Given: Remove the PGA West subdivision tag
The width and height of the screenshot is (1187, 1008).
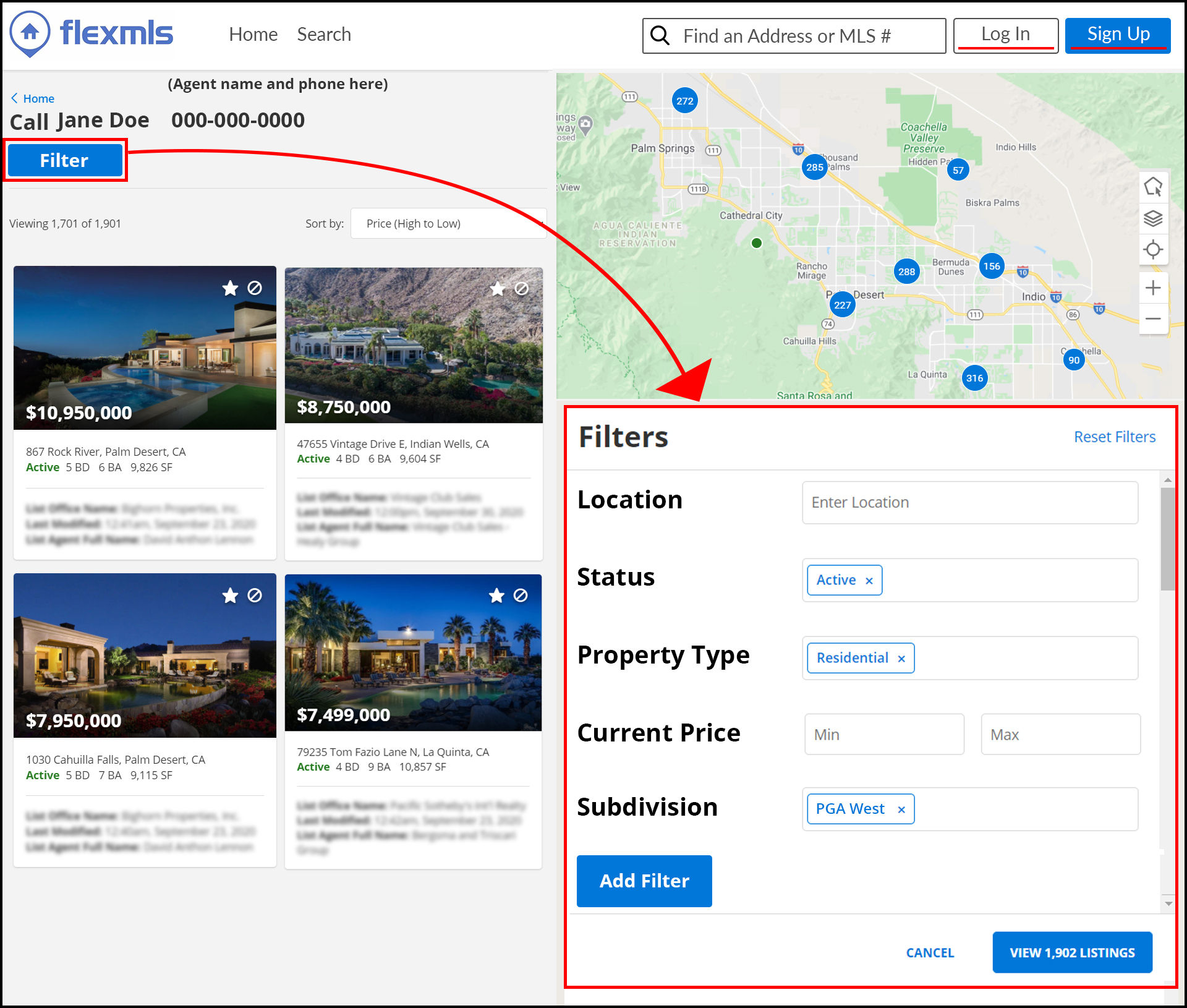Looking at the screenshot, I should click(x=901, y=809).
